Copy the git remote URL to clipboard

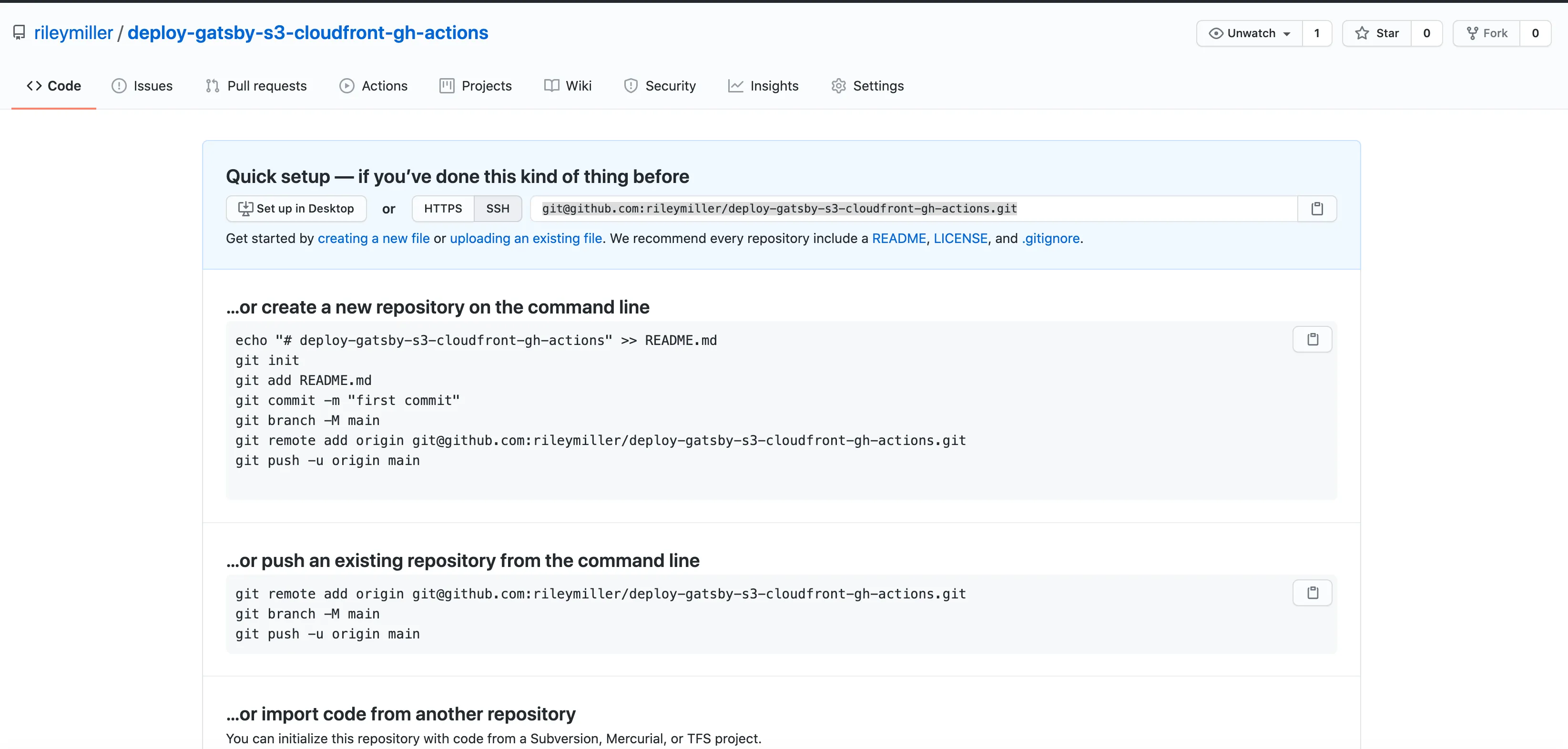pos(1317,209)
